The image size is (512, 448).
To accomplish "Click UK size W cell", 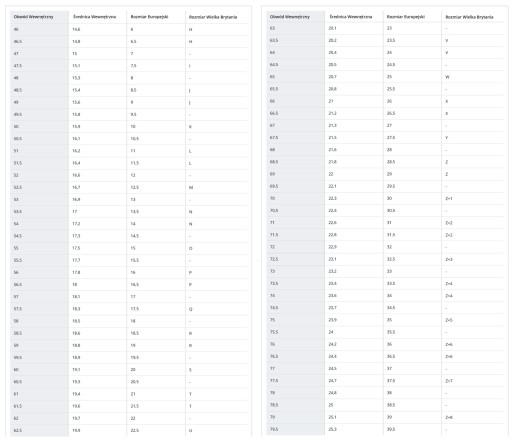I will point(447,77).
